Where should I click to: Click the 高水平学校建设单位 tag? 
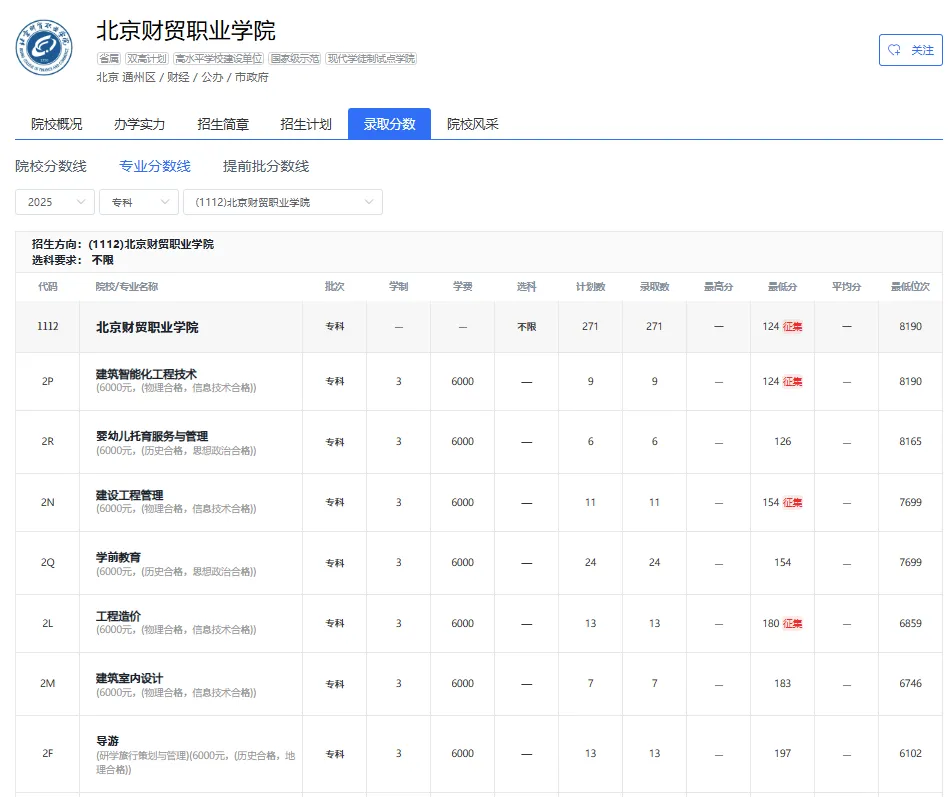[218, 58]
